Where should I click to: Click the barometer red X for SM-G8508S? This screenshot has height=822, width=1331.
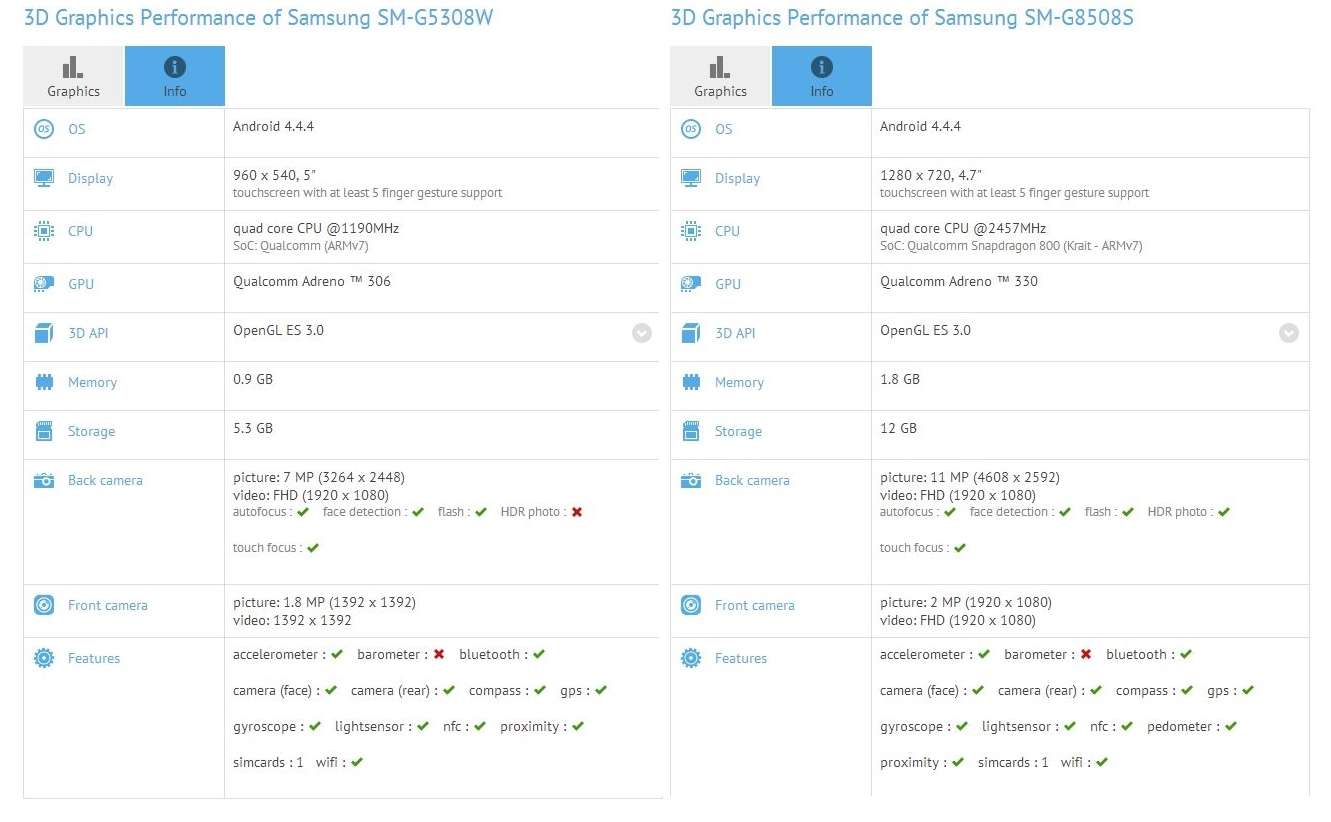click(1086, 655)
